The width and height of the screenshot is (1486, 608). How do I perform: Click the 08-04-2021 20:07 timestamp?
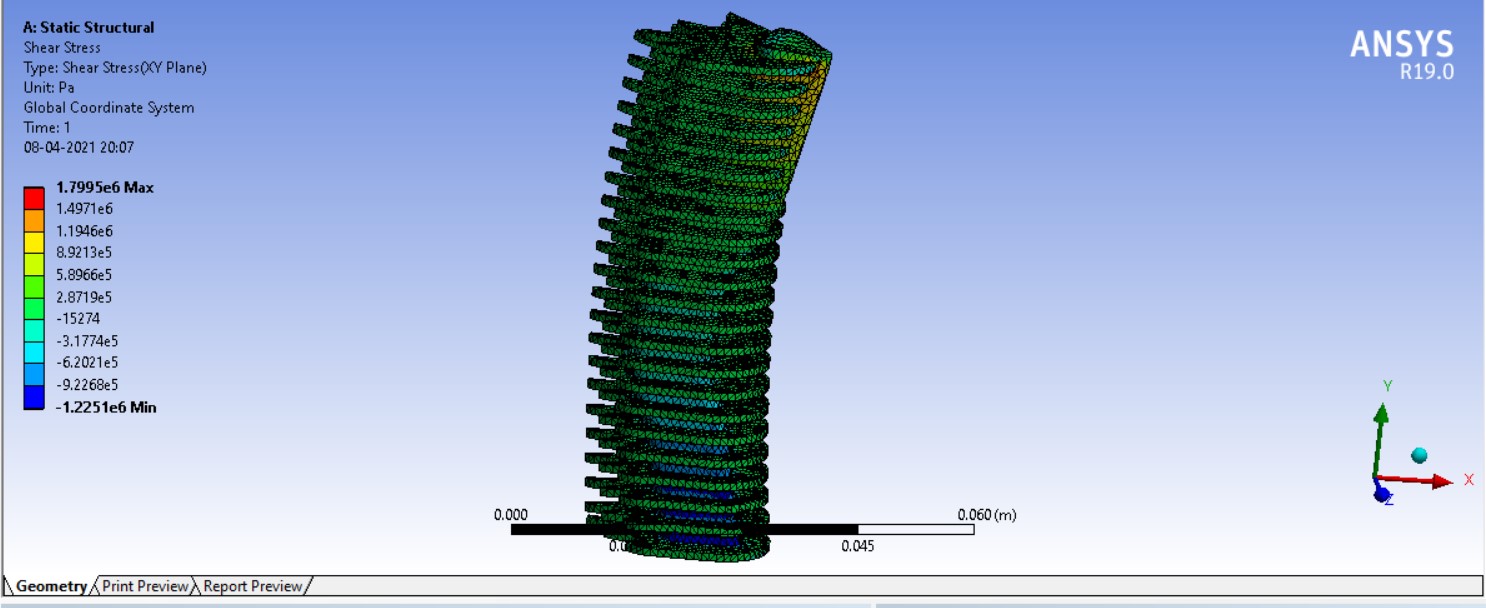coord(79,148)
